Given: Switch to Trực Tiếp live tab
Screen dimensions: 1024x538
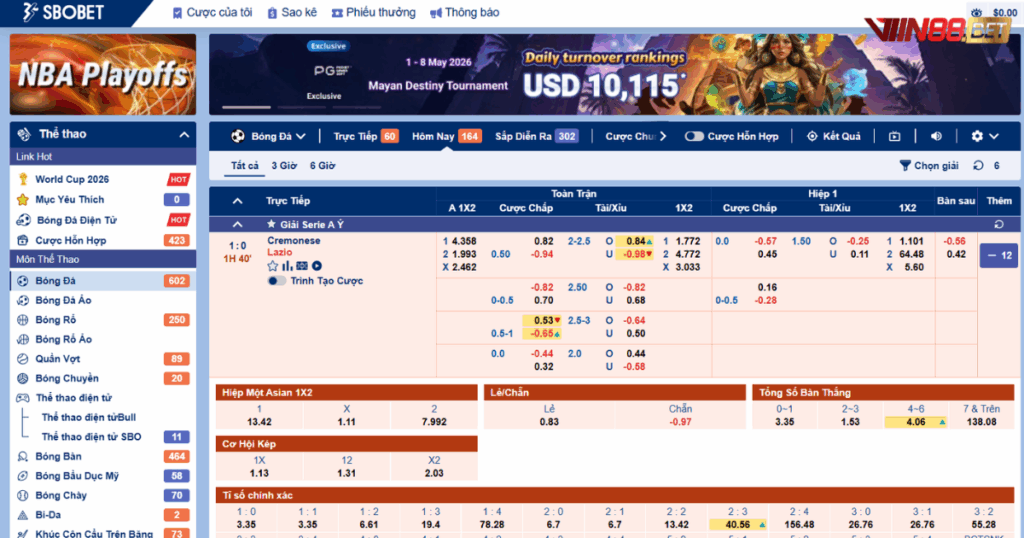Looking at the screenshot, I should pyautogui.click(x=366, y=136).
